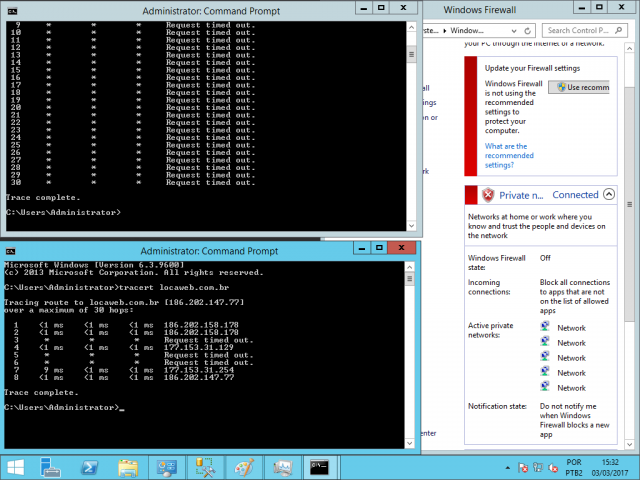Maximize the bottom Command Prompt window
The width and height of the screenshot is (640, 480).
click(379, 248)
